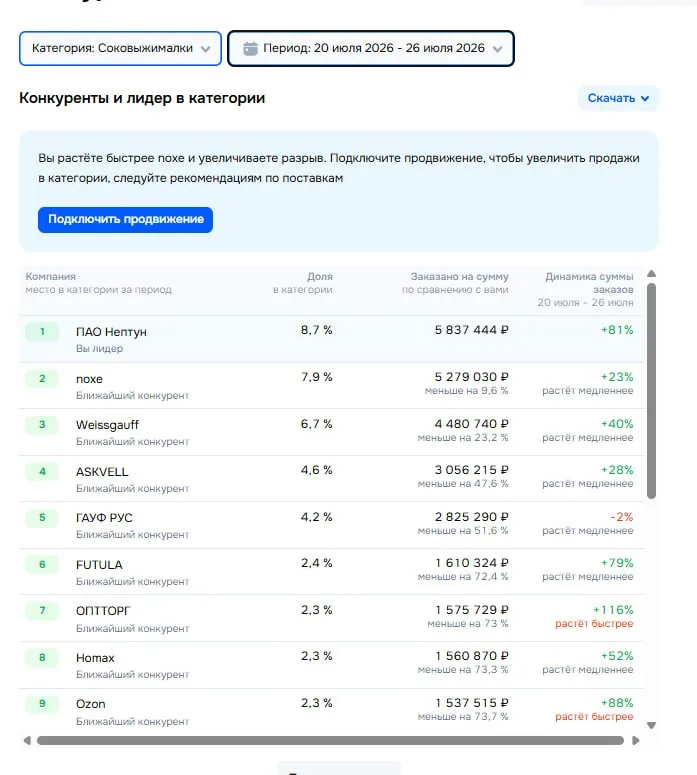Viewport: 697px width, 775px height.
Task: Click rank badge 5 for ГАУФ РУС
Action: coord(42,517)
